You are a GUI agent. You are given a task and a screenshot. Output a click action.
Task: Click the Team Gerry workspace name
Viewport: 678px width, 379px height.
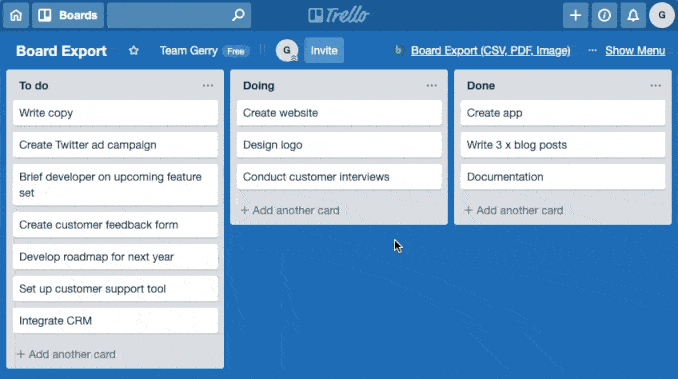click(189, 51)
